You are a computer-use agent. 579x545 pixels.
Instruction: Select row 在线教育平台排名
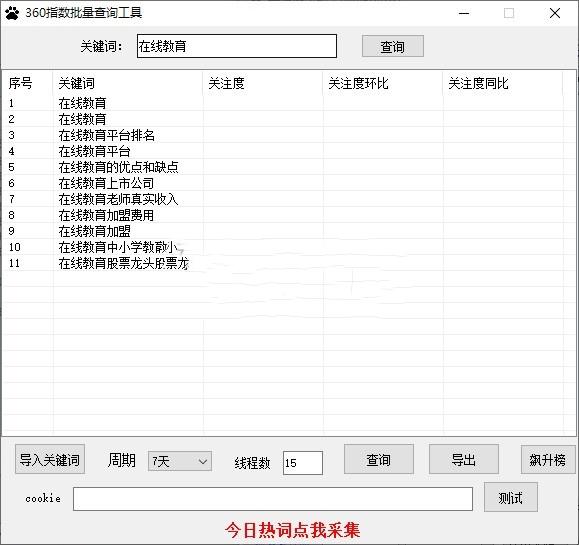click(x=283, y=135)
